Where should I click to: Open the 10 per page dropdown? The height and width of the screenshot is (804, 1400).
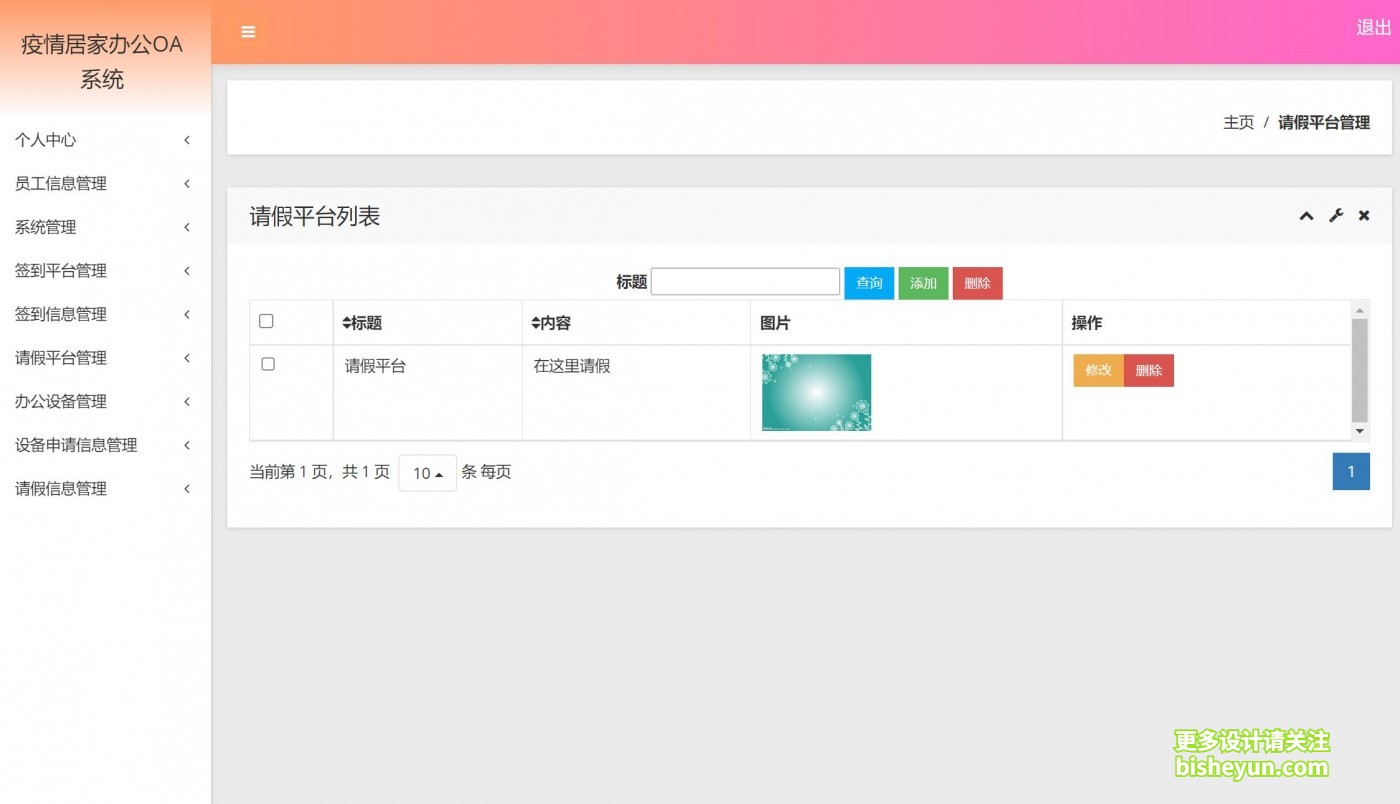click(x=427, y=473)
